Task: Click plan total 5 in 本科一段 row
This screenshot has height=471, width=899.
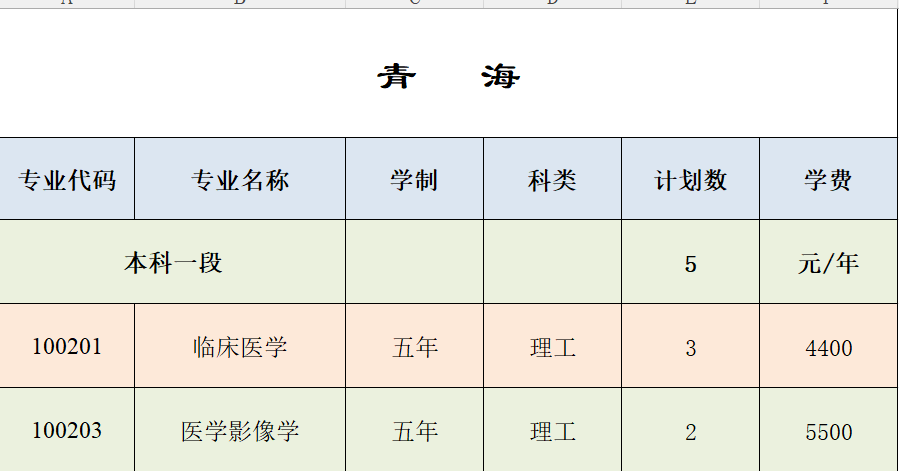Action: click(x=690, y=264)
